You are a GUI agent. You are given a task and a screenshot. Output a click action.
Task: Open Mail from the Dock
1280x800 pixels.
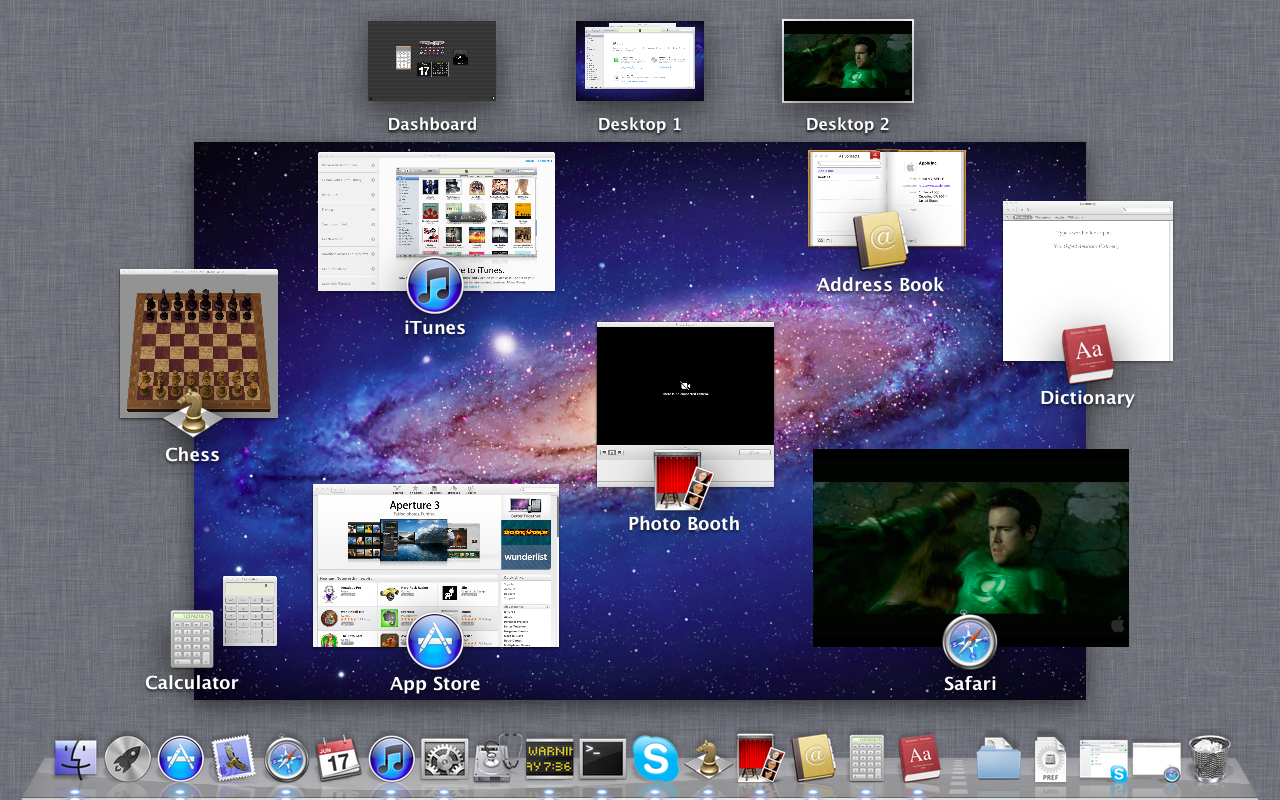[x=233, y=758]
